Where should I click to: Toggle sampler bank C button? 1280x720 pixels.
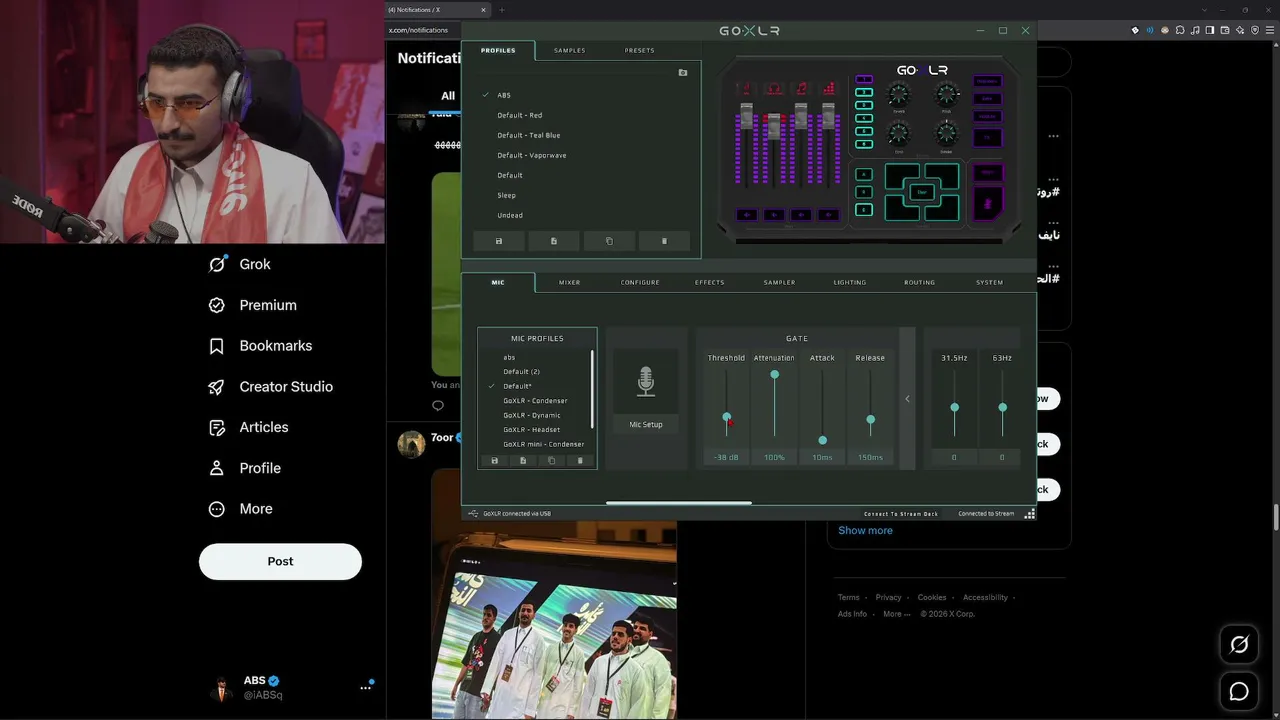(865, 210)
